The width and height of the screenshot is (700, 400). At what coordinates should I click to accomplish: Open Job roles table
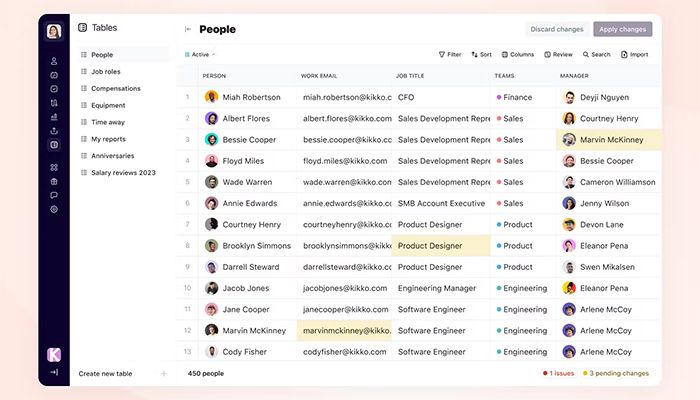(108, 72)
